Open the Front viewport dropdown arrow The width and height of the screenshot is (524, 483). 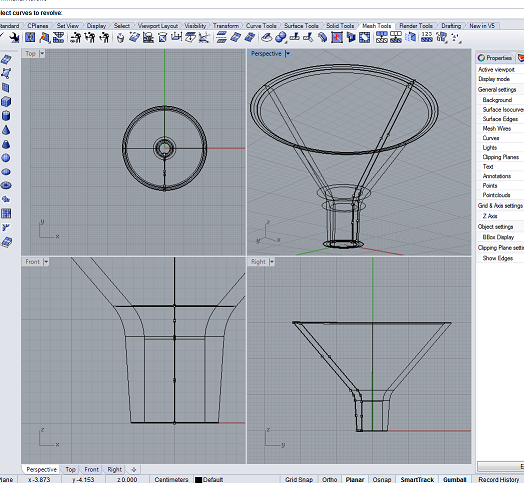pyautogui.click(x=46, y=262)
